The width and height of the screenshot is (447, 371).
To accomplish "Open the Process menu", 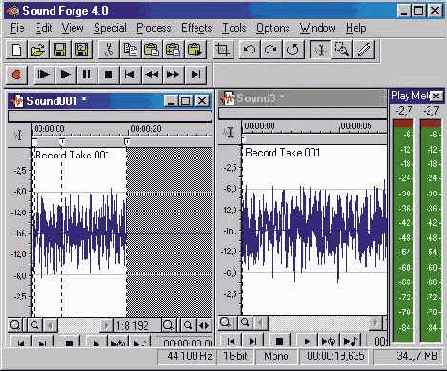I will click(x=154, y=28).
